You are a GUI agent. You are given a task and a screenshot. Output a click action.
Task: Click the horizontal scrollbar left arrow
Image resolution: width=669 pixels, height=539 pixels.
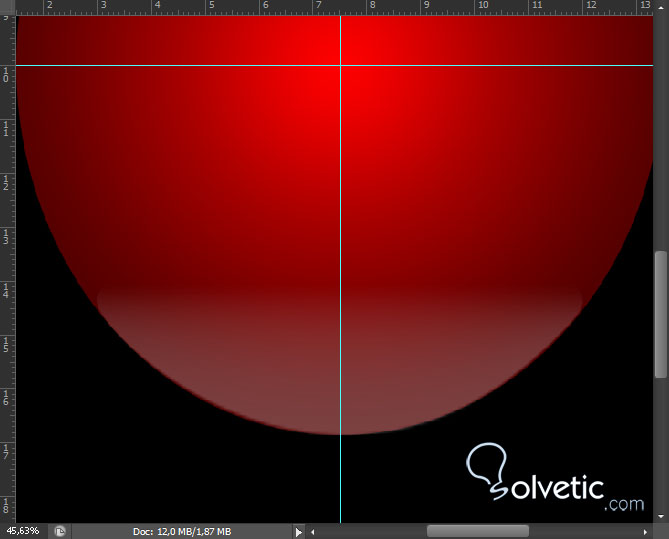pos(313,532)
